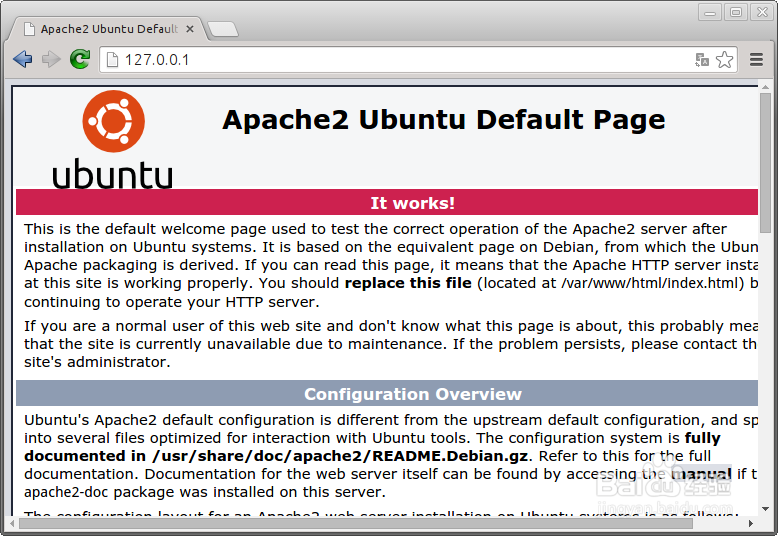This screenshot has height=536, width=778.
Task: Click the vertical scrollbar up arrow
Action: point(765,87)
